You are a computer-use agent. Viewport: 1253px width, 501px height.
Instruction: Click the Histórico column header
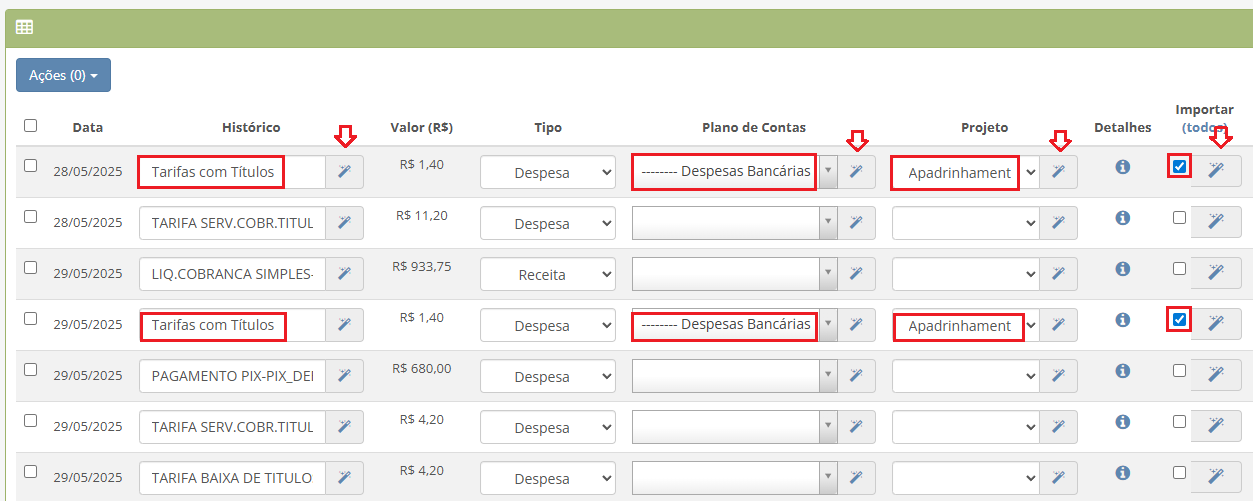coord(251,127)
